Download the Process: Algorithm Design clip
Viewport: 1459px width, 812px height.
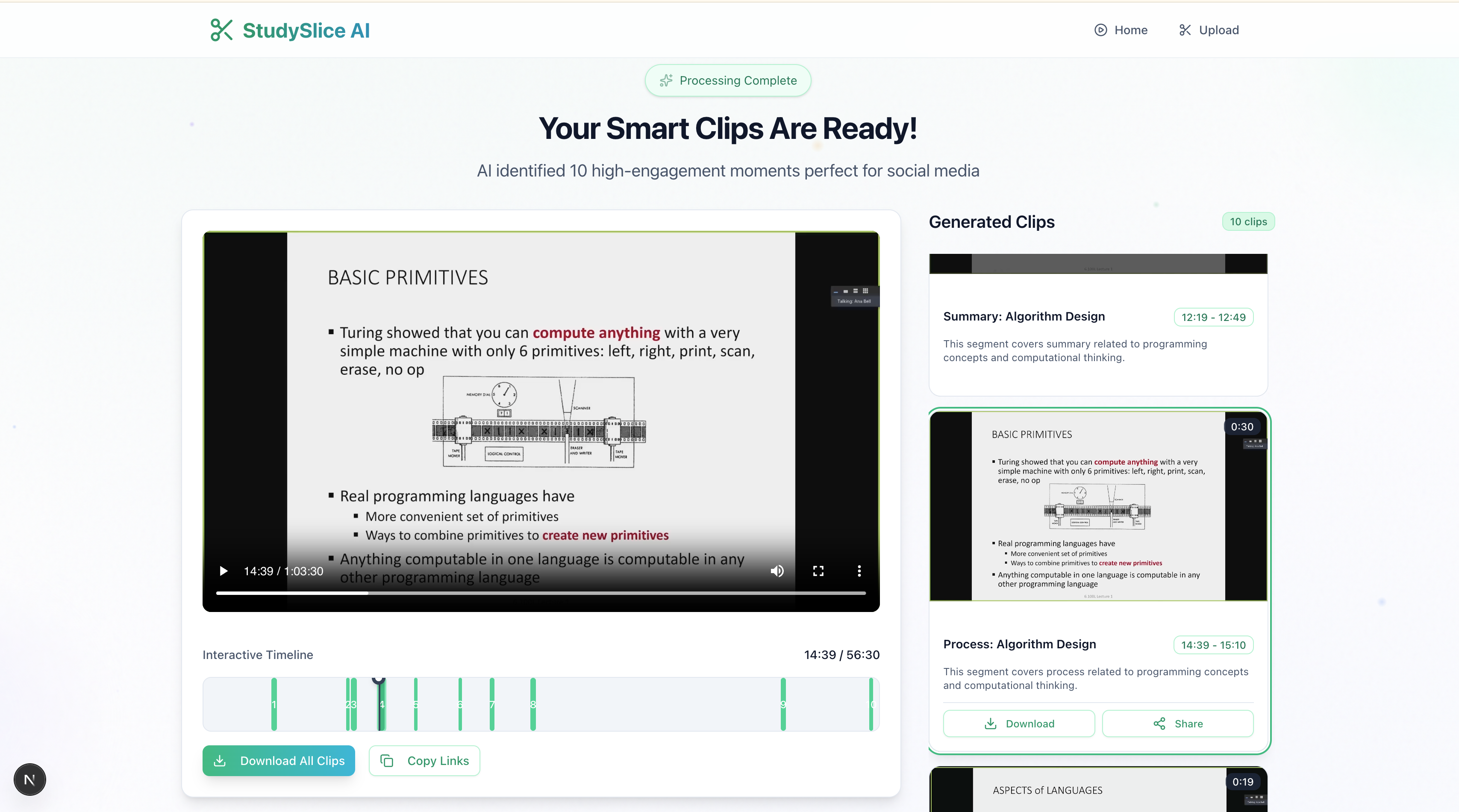(x=1018, y=724)
